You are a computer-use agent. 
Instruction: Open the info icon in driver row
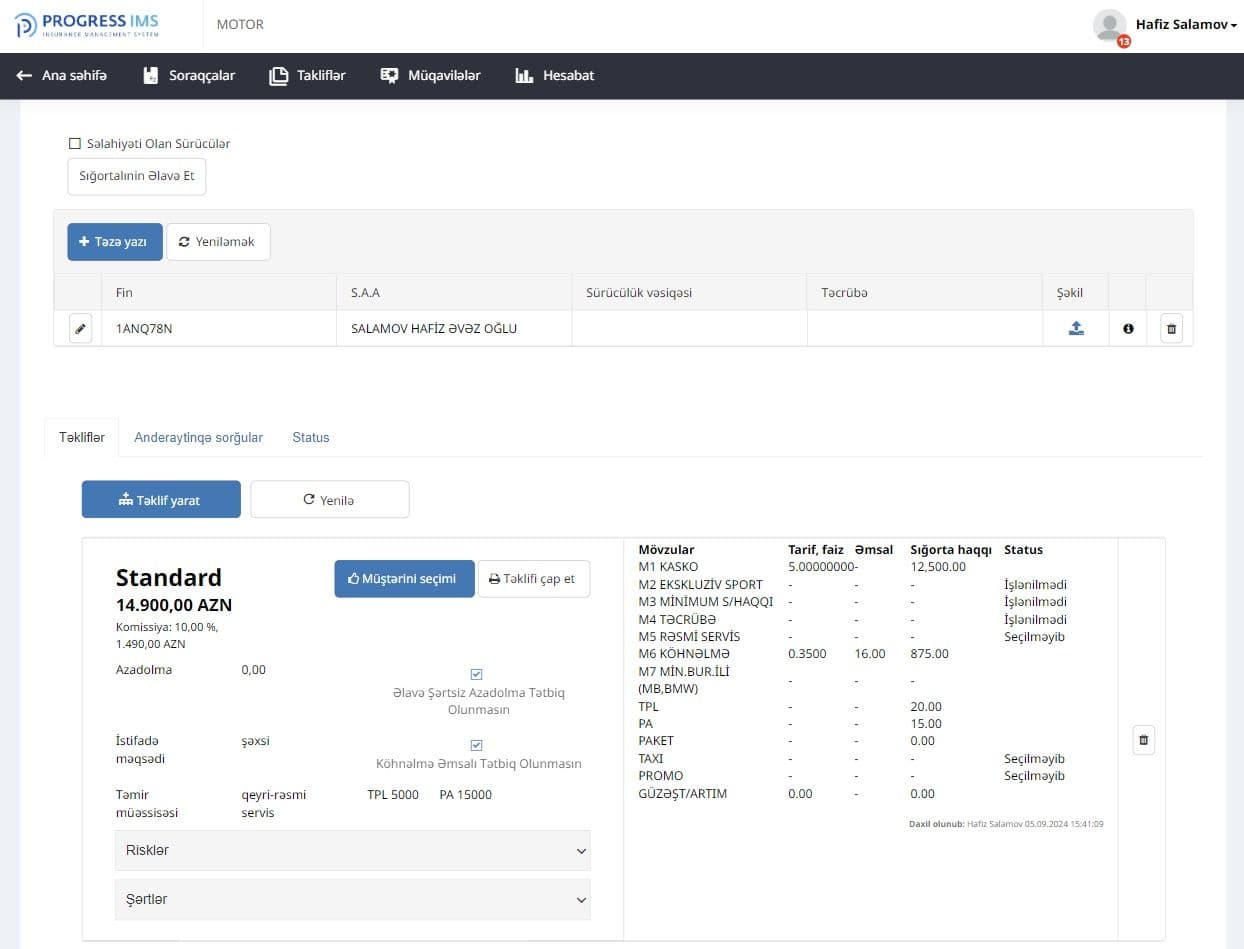tap(1128, 328)
